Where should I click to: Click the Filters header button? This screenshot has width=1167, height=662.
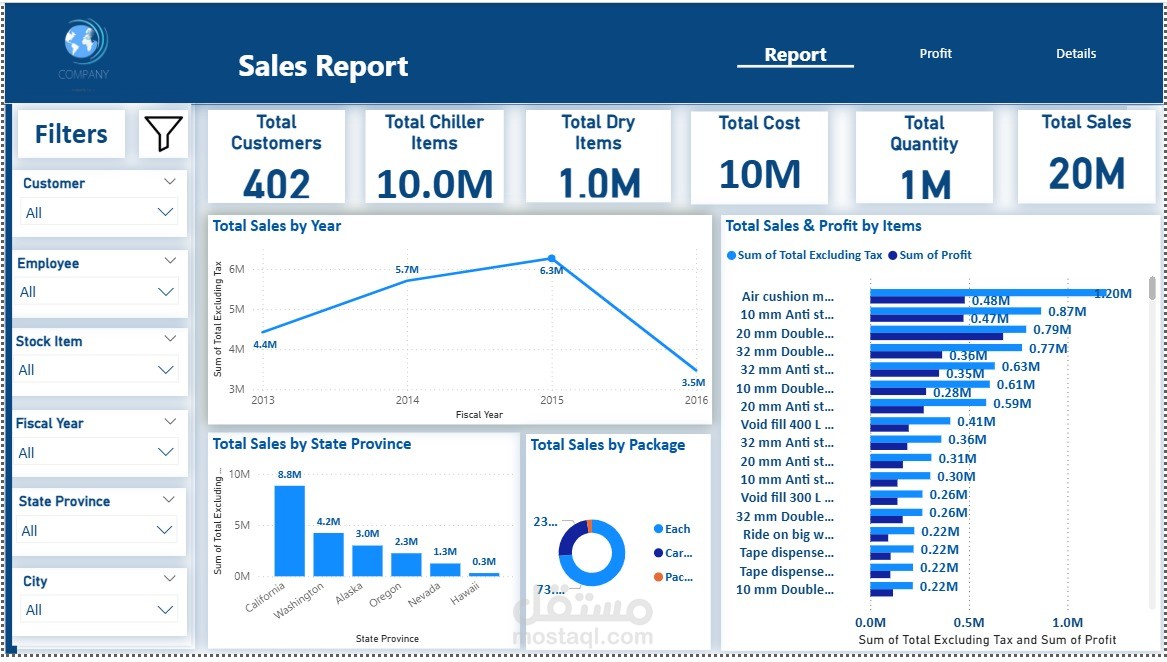point(71,134)
